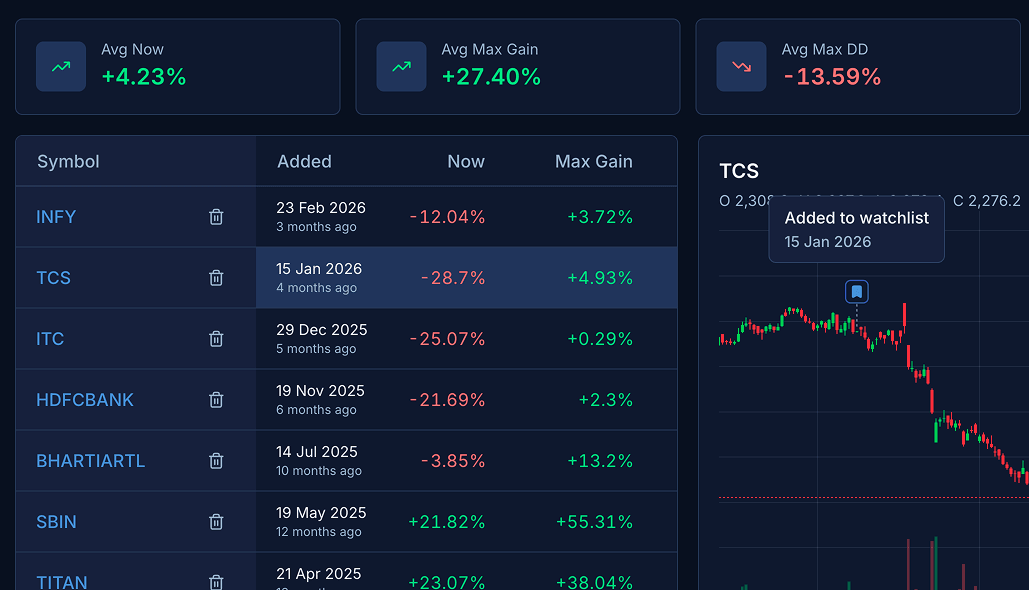Delete TCS from the watchlist

click(216, 278)
